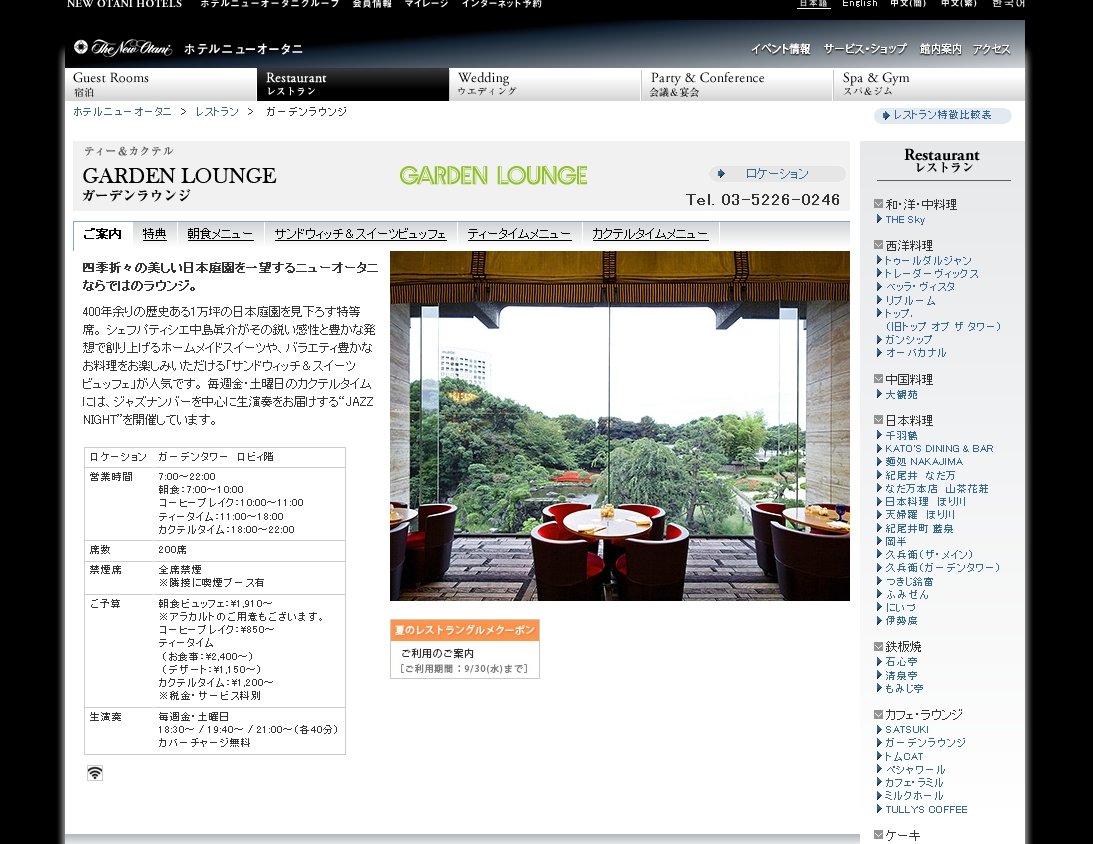Open 千羽鶴 in sidebar
The width and height of the screenshot is (1093, 844).
coord(901,436)
